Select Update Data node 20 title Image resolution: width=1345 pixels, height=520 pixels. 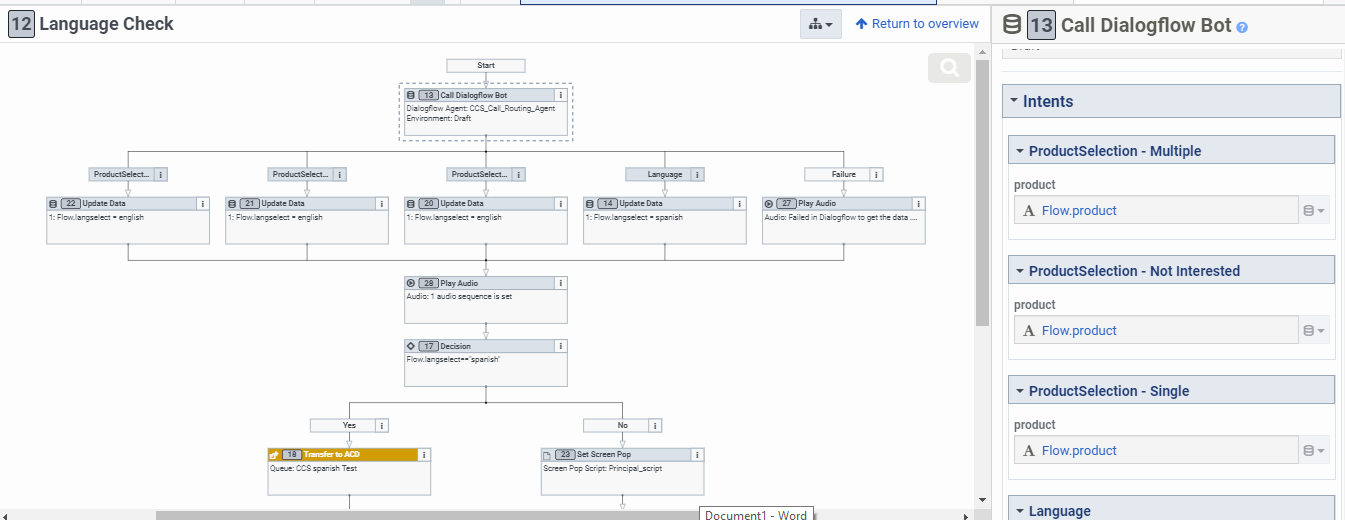pyautogui.click(x=462, y=203)
